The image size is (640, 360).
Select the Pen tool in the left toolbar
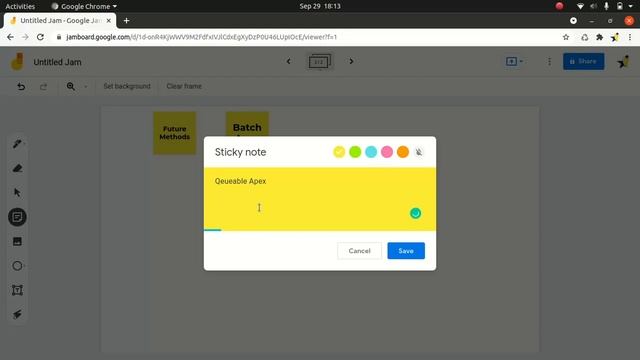click(17, 144)
